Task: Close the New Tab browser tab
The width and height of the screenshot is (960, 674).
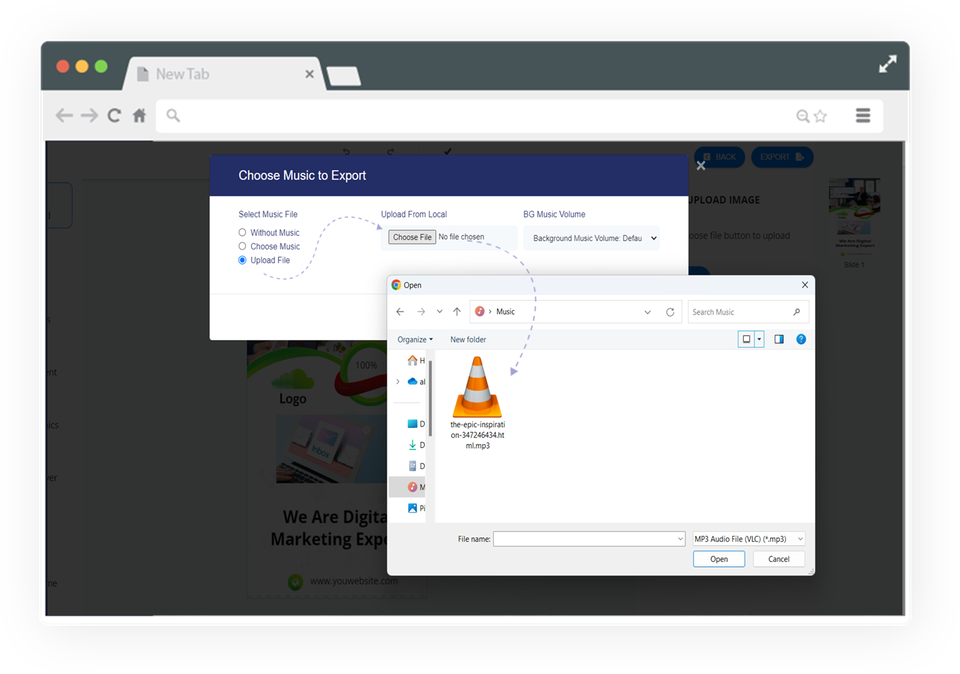Action: (x=309, y=74)
